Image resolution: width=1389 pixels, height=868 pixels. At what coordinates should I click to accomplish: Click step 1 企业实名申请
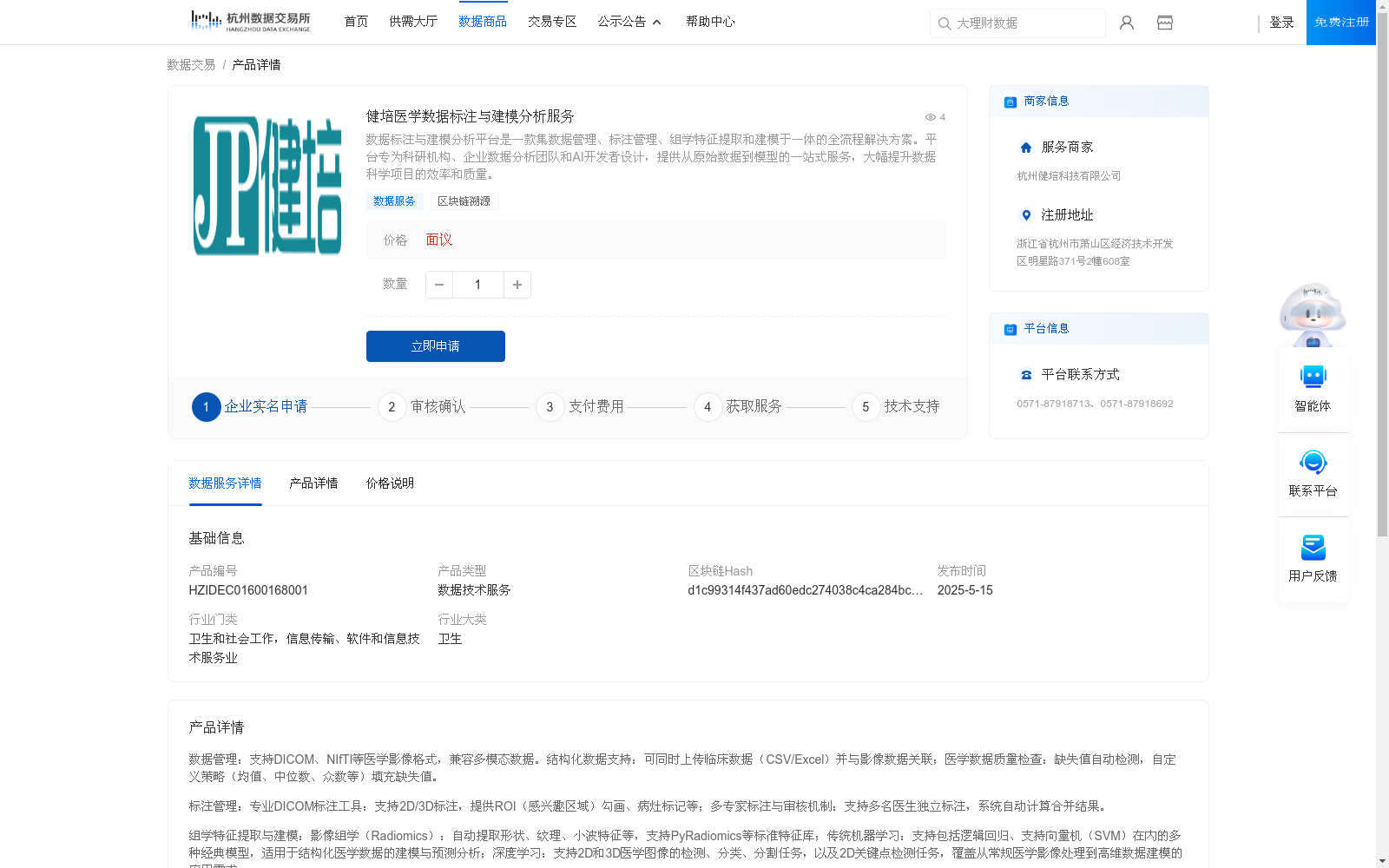[x=250, y=407]
